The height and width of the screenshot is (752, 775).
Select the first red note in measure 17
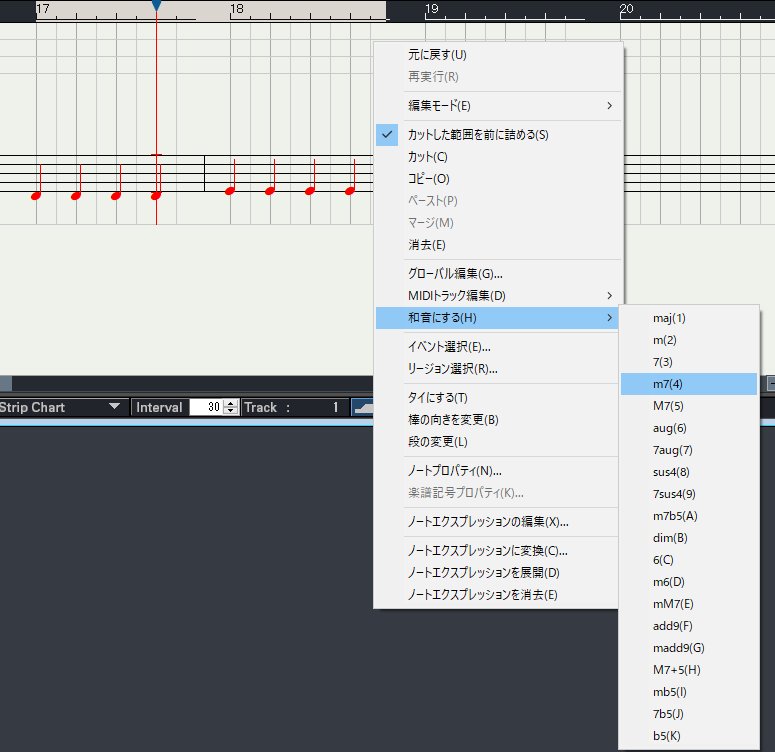tap(36, 195)
